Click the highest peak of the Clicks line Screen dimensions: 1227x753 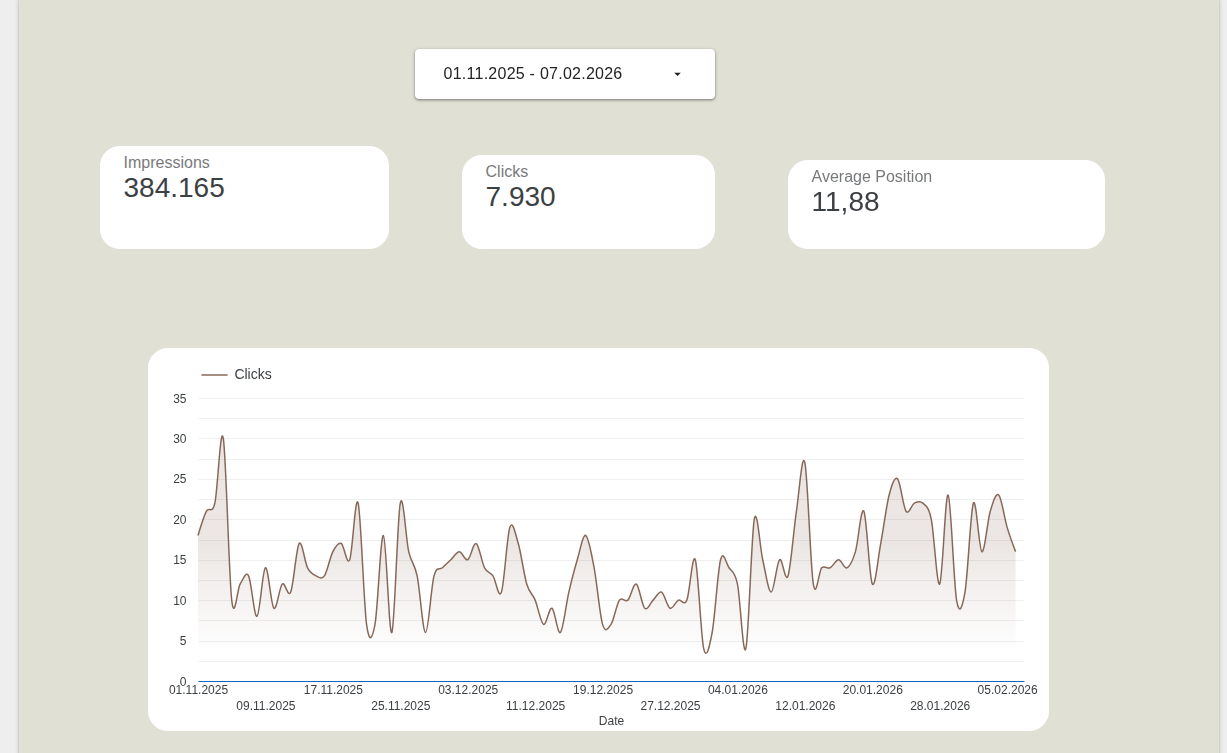[222, 436]
